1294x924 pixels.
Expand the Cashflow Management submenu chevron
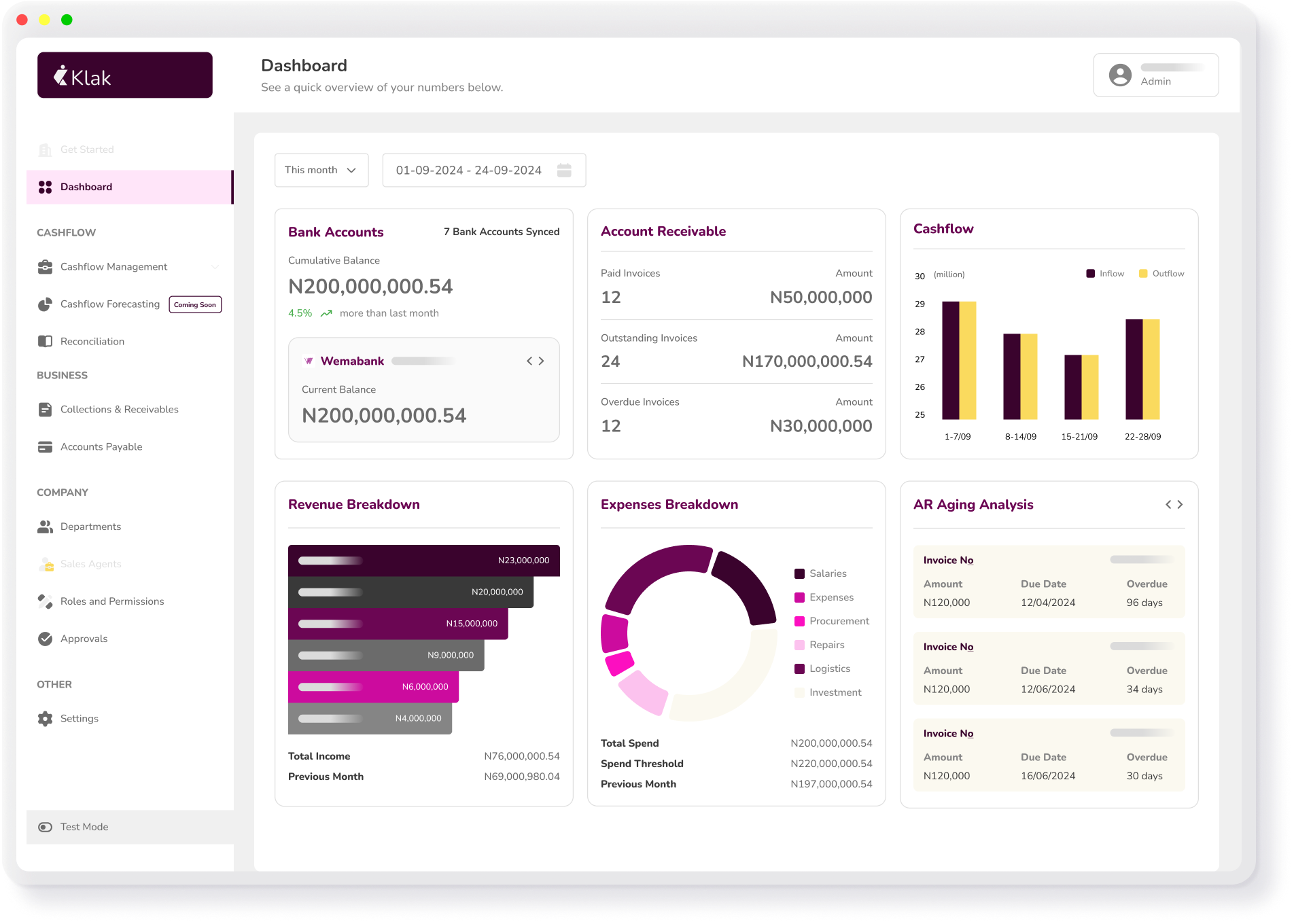point(215,267)
